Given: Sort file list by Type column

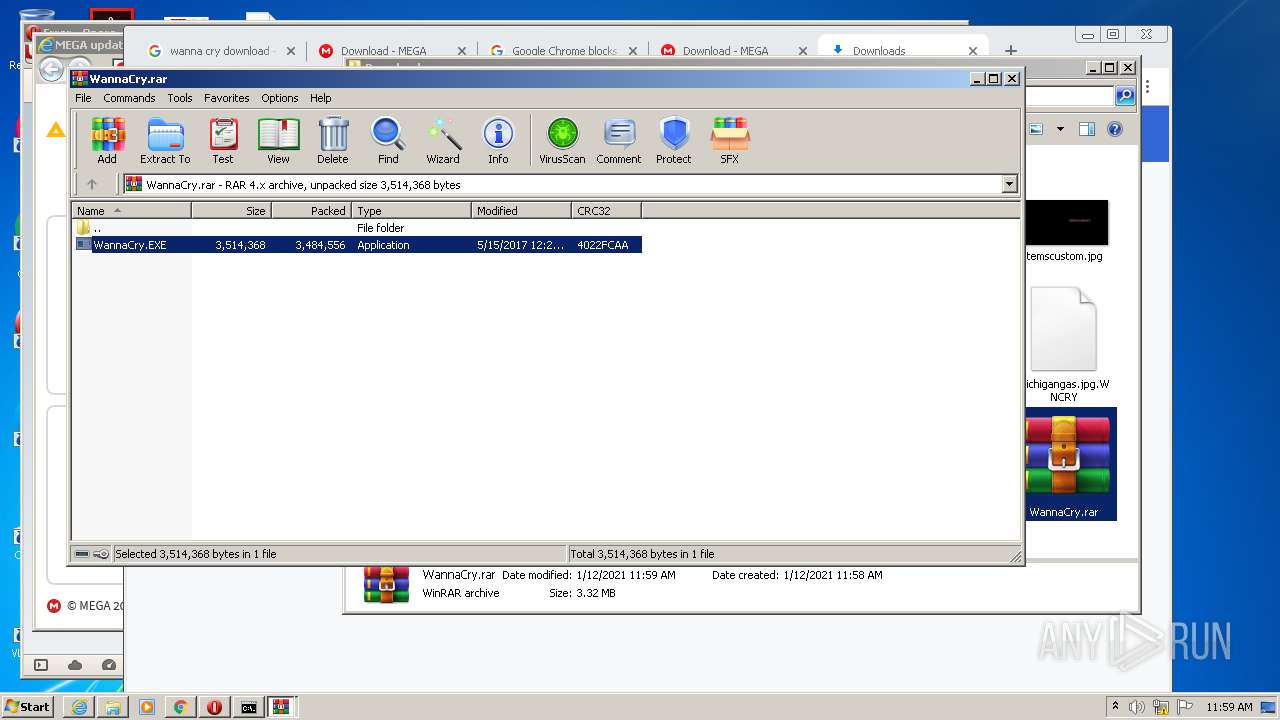Looking at the screenshot, I should [x=411, y=211].
